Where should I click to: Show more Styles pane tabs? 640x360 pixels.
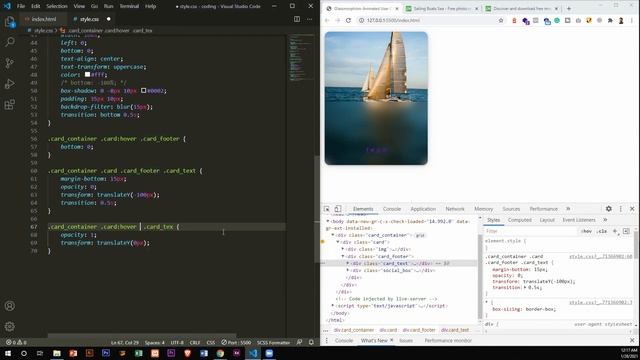click(605, 220)
